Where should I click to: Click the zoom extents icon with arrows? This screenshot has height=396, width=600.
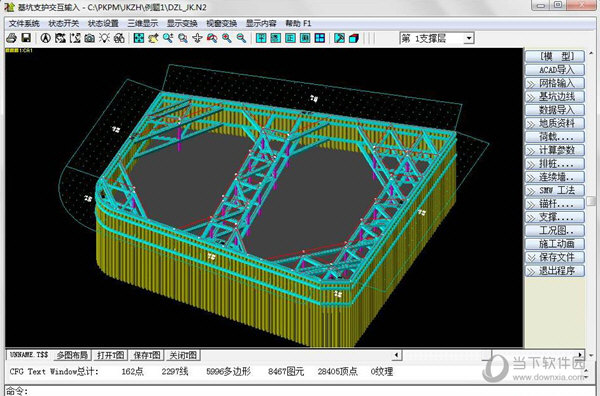(x=139, y=38)
